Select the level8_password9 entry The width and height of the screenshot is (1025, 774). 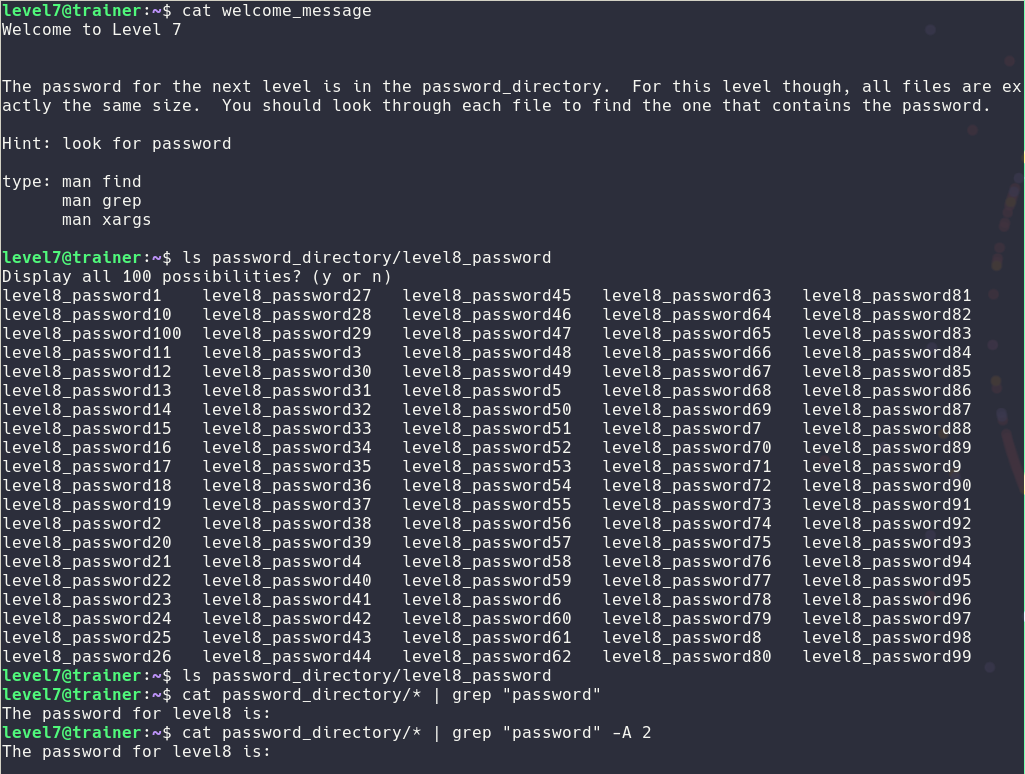(x=882, y=467)
